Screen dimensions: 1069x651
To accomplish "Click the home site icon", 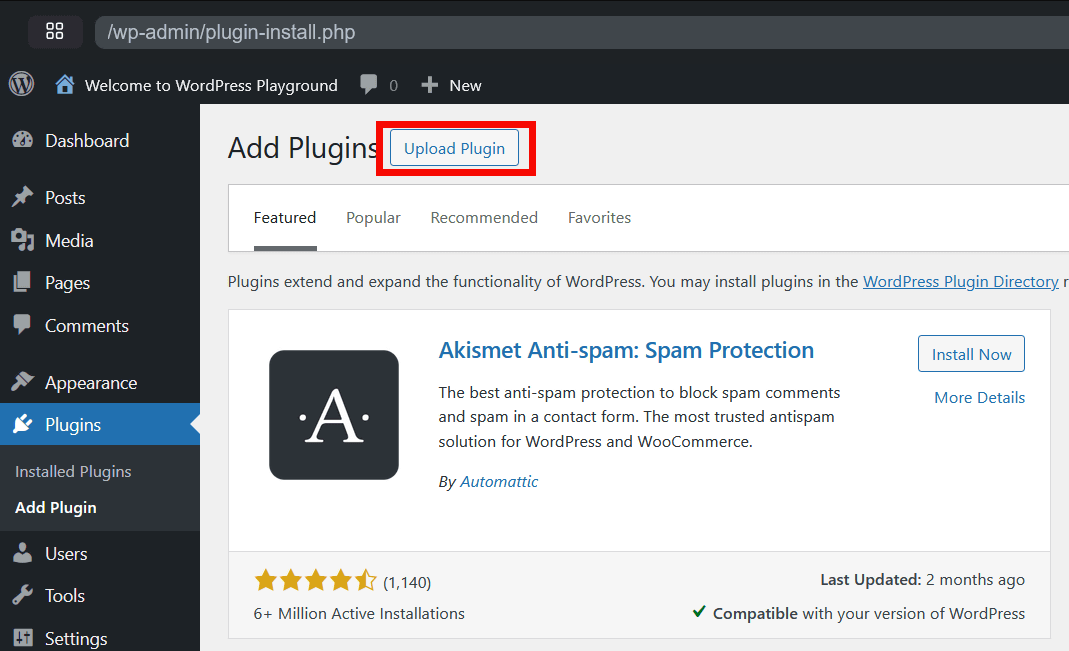I will tap(65, 85).
